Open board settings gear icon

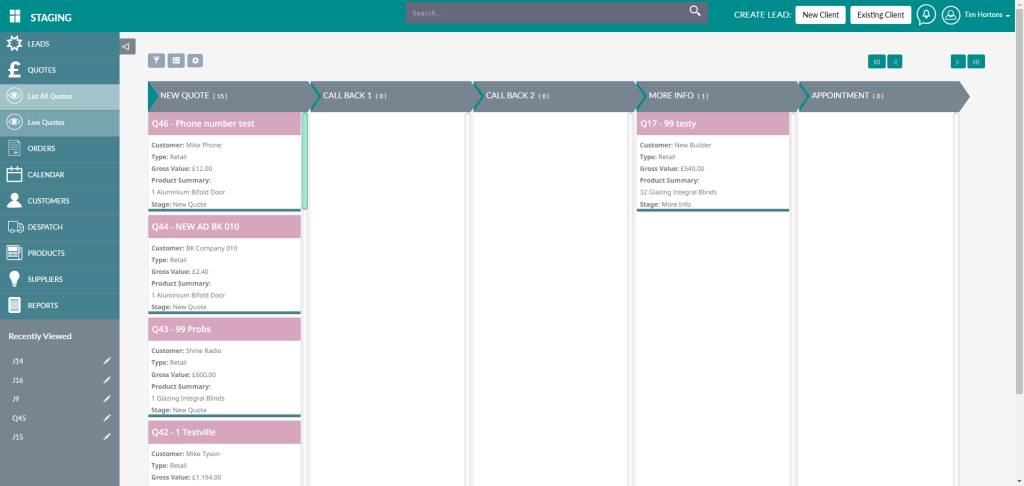pos(195,61)
